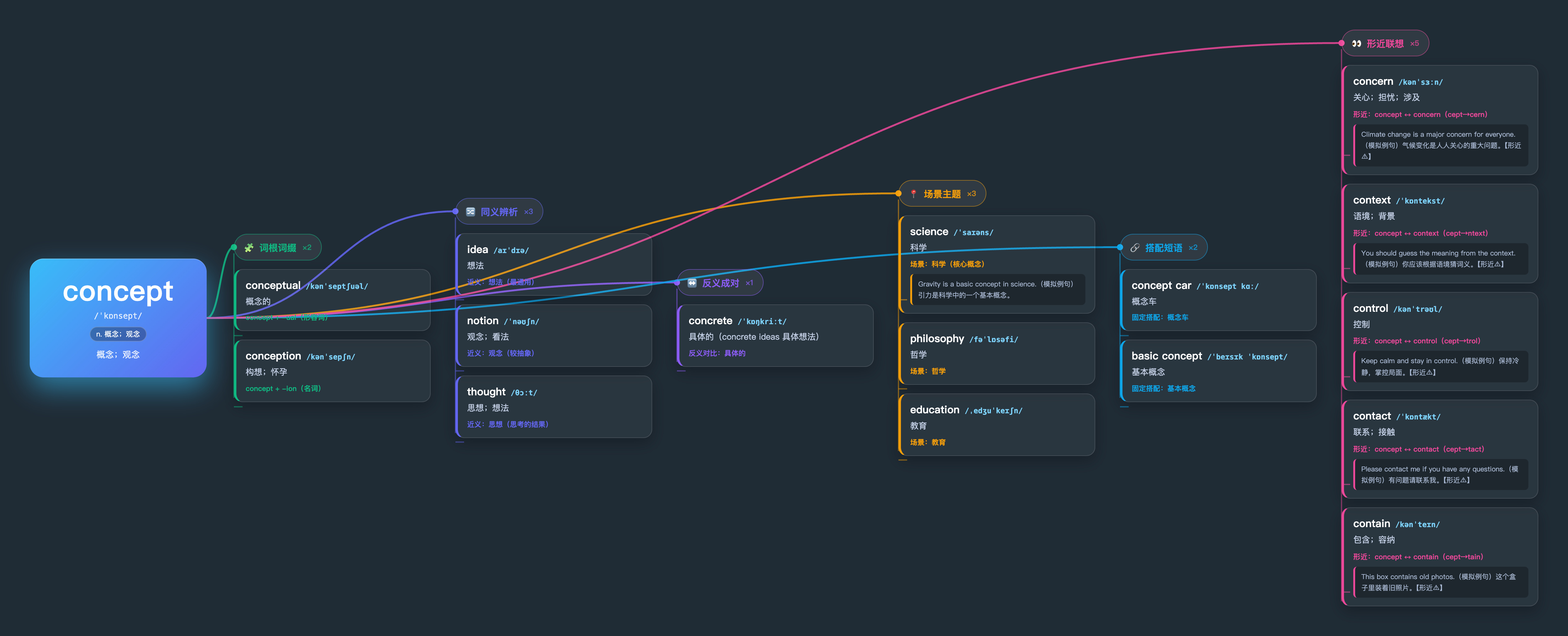Select the context look-alike card
This screenshot has width=1568, height=636.
coord(1440,234)
